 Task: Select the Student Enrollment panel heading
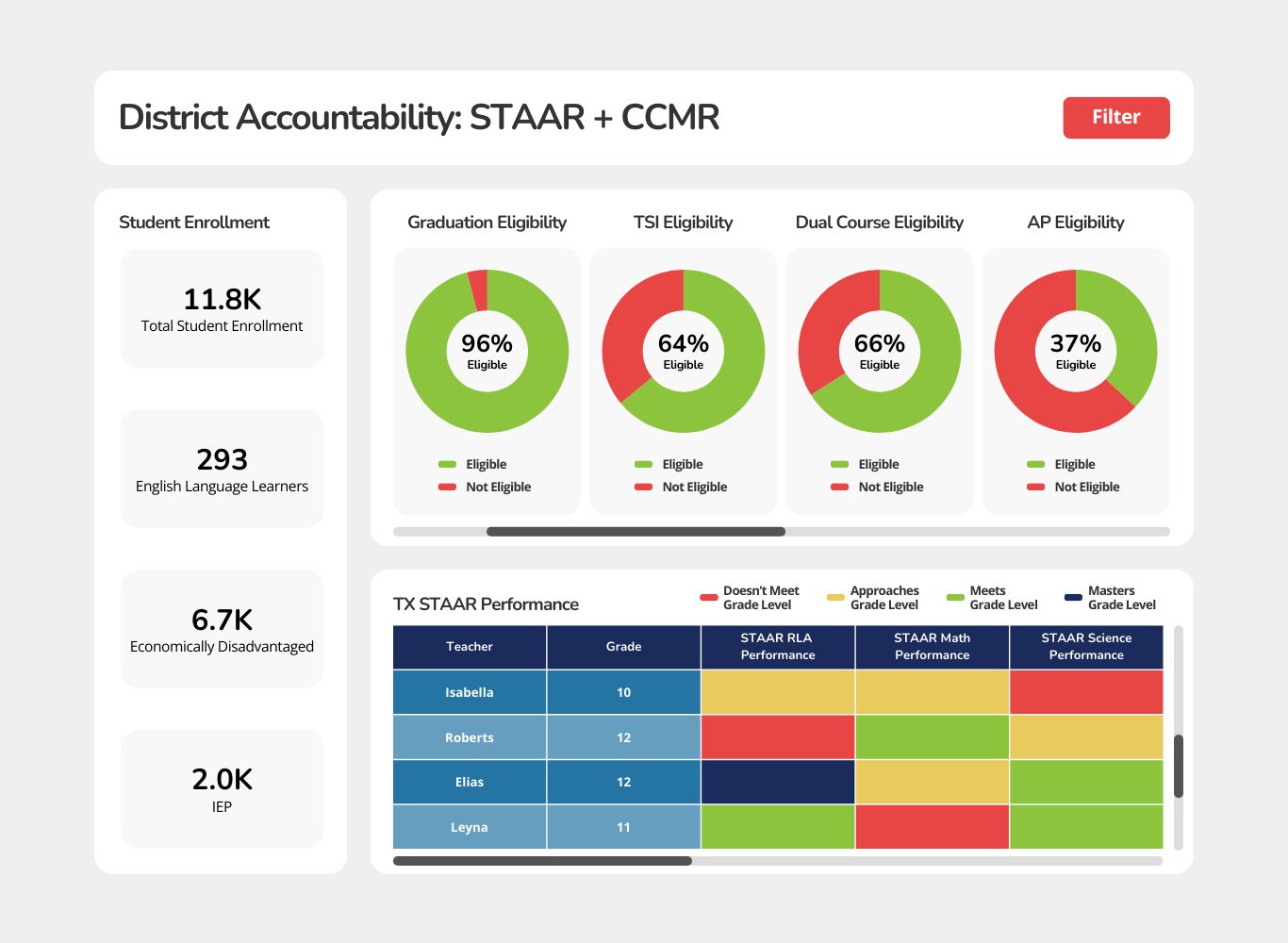pyautogui.click(x=194, y=222)
